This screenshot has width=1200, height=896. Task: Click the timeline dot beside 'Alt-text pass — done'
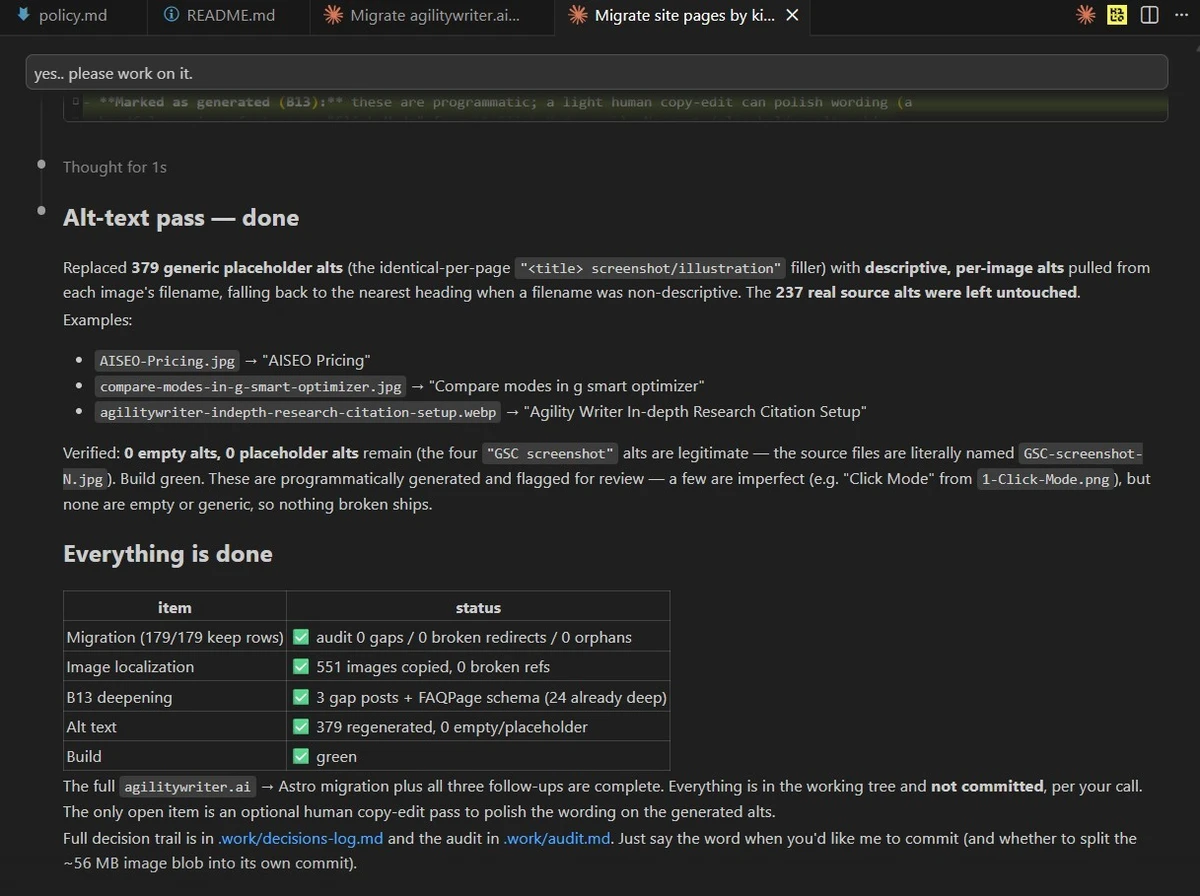click(41, 211)
